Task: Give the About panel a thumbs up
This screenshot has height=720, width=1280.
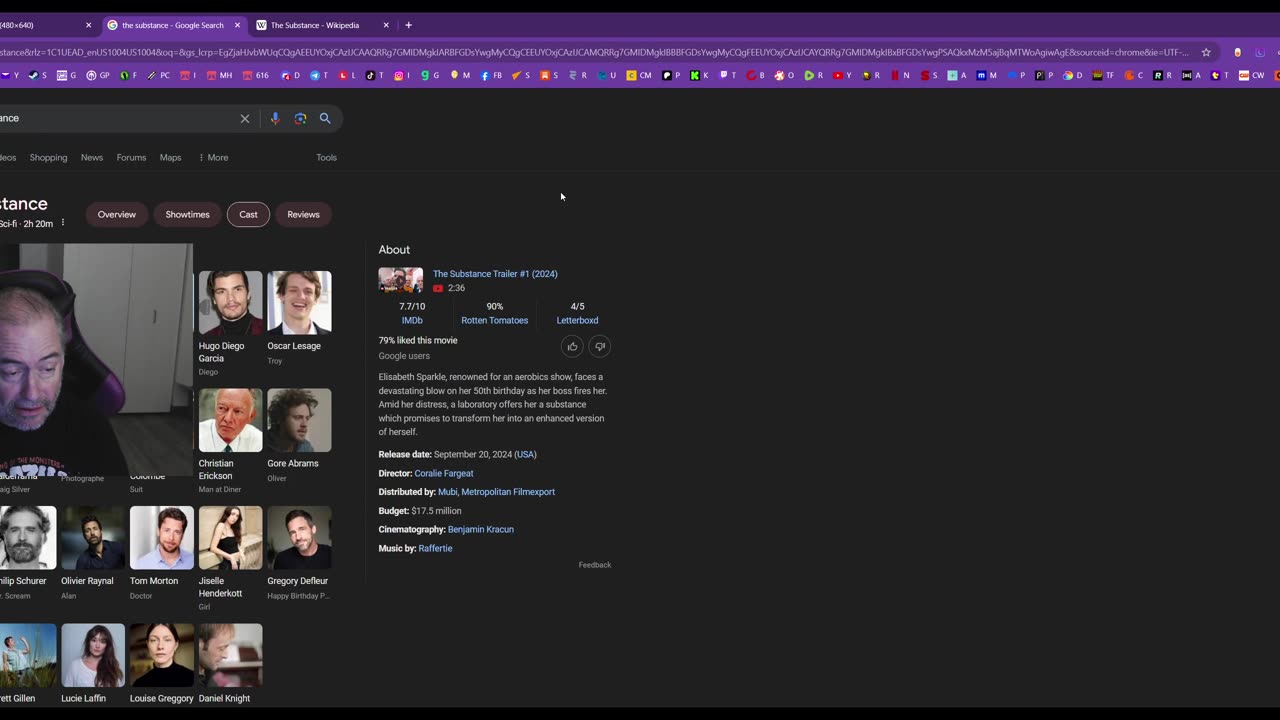Action: 572,346
